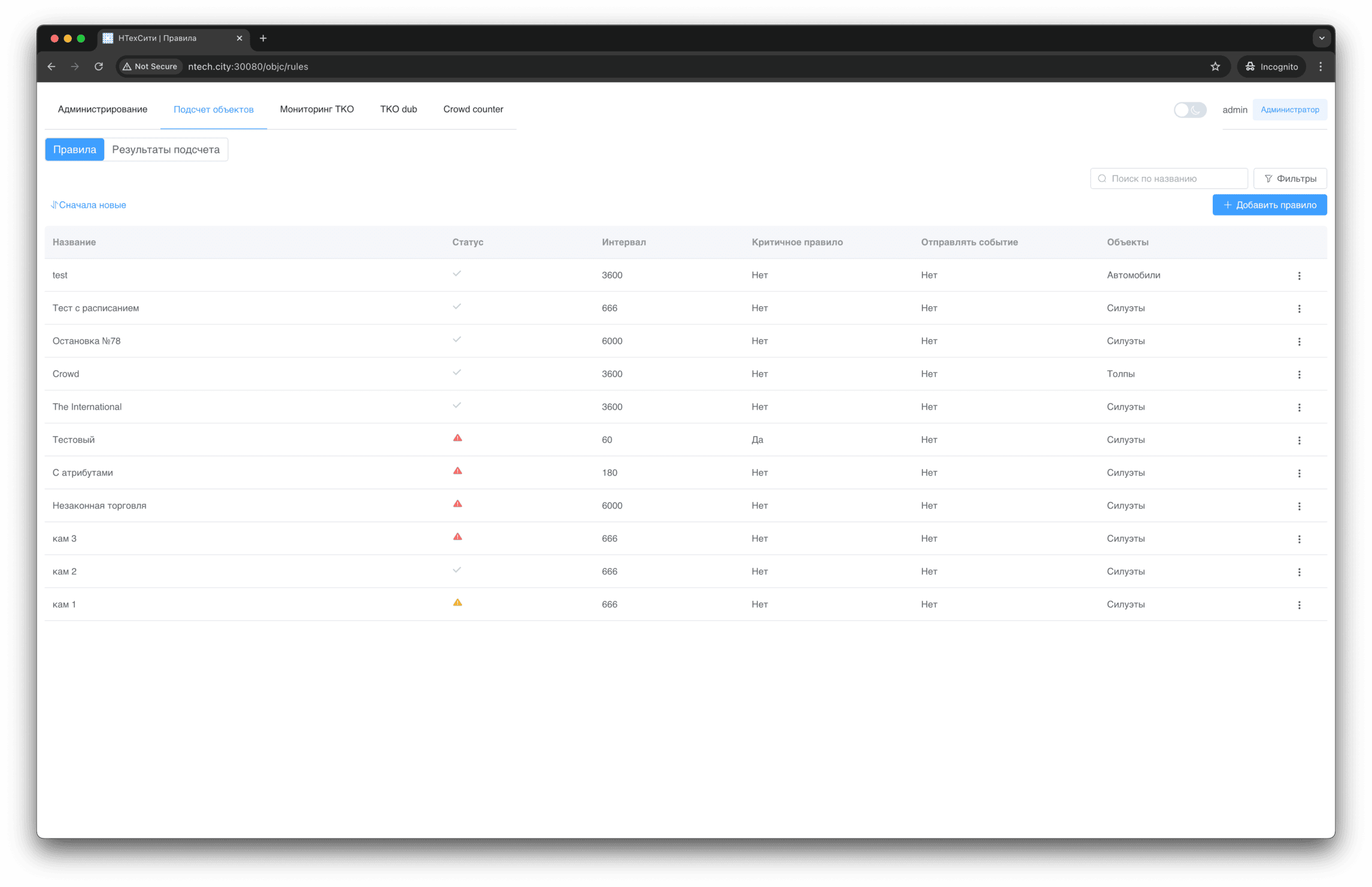Open three-dot menu for Crowd rule
1372x887 pixels.
[x=1299, y=374]
